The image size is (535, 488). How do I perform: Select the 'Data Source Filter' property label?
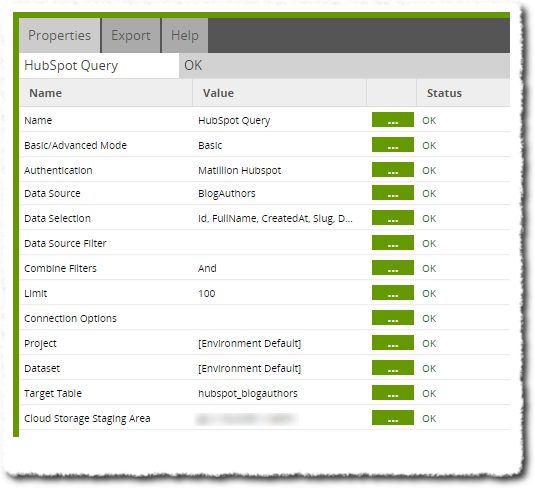[65, 243]
